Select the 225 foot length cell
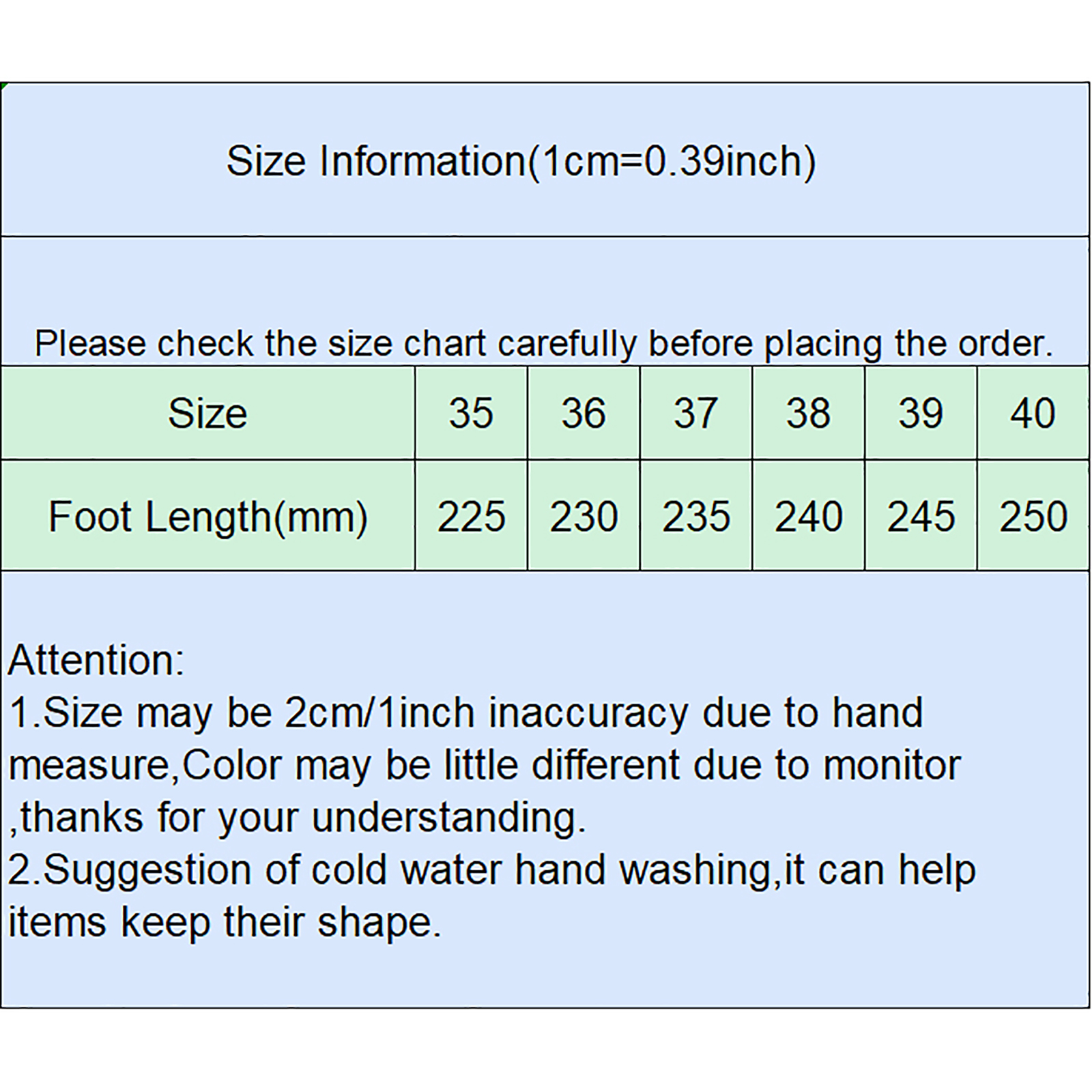The image size is (1092, 1092). [471, 516]
